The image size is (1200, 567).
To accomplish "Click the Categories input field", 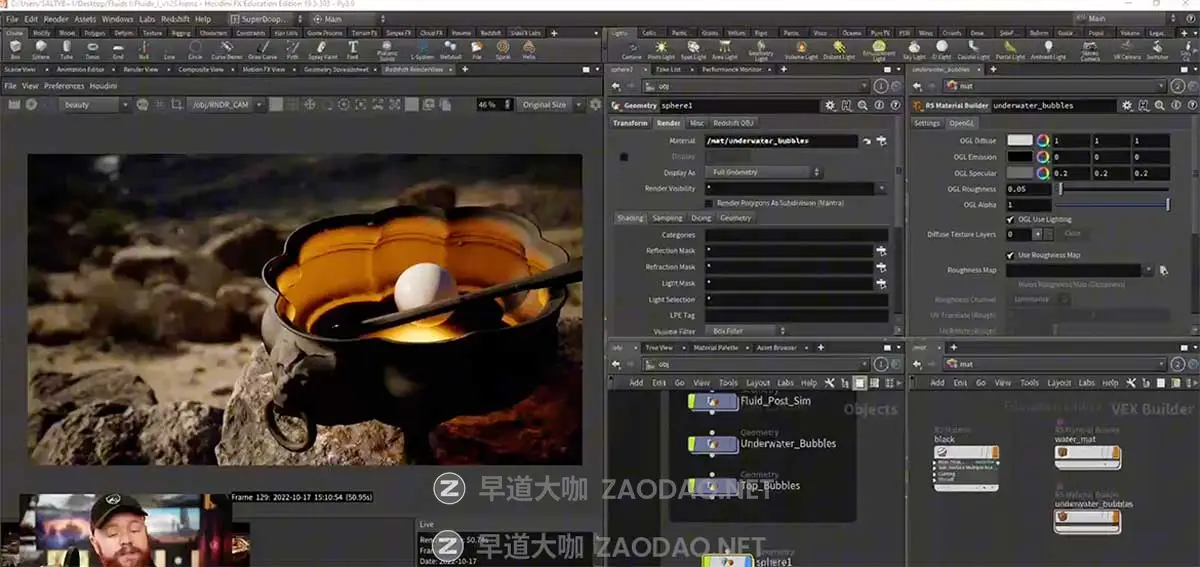I will click(x=796, y=235).
